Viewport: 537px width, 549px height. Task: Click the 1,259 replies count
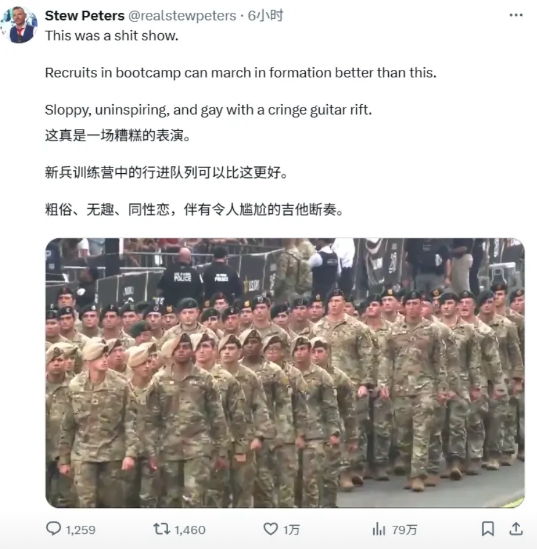pyautogui.click(x=81, y=530)
